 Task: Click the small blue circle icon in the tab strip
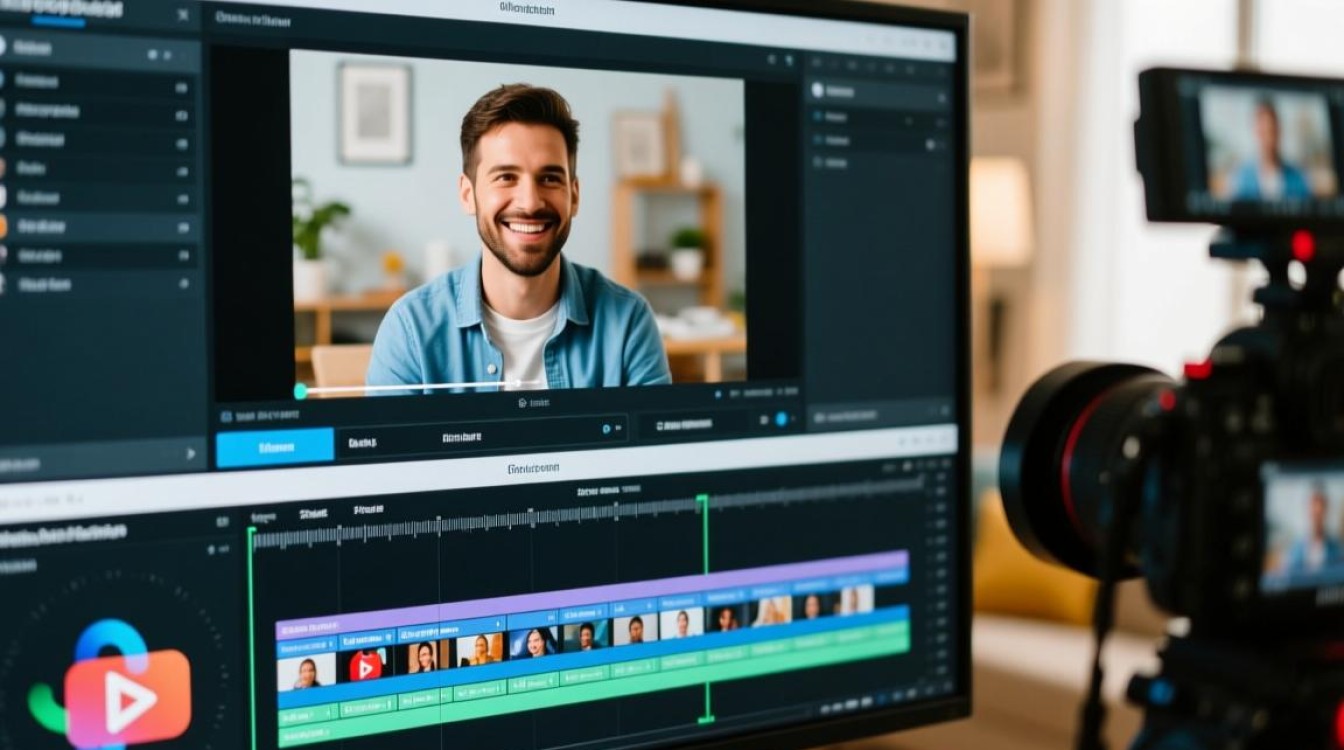point(606,429)
